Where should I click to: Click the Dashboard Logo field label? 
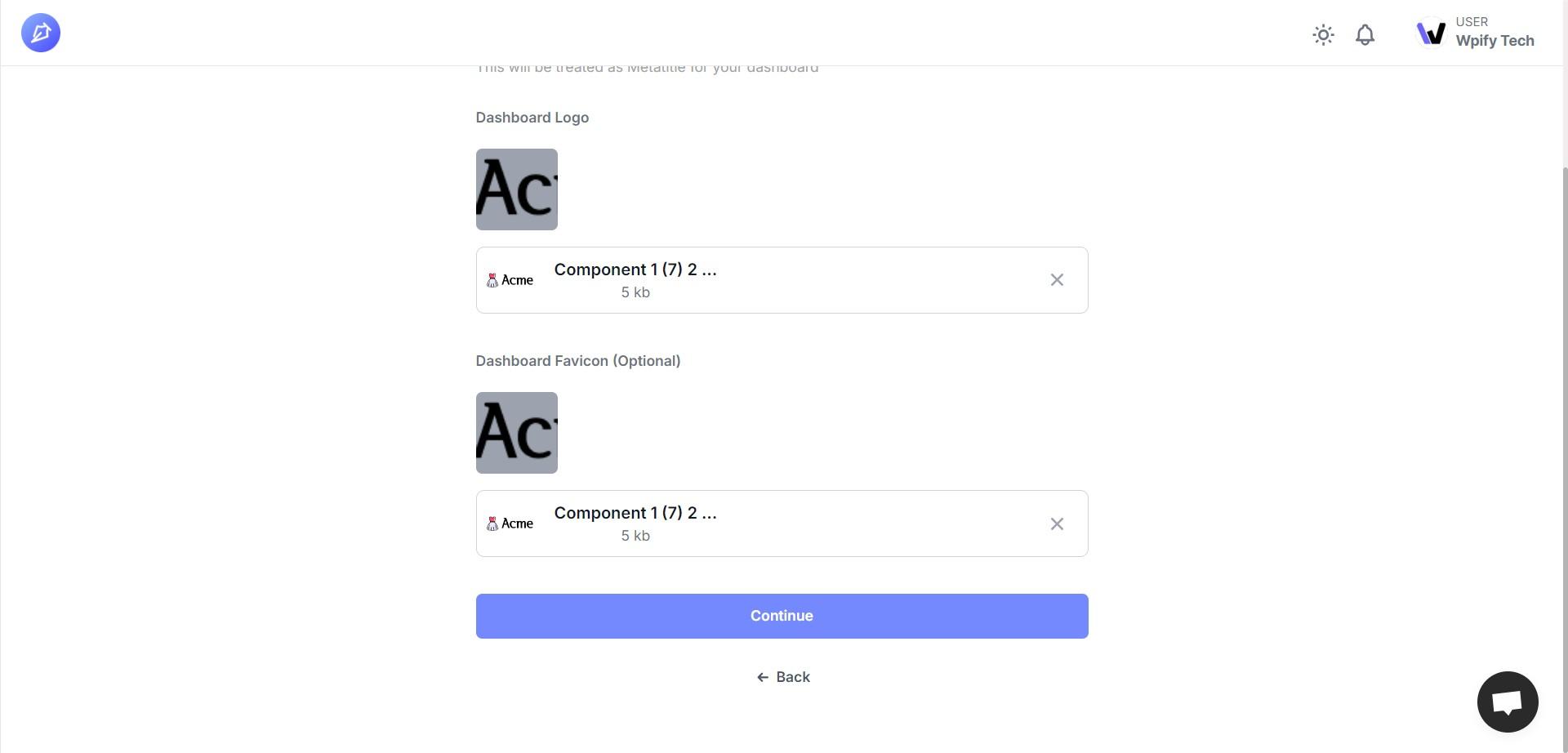(532, 118)
